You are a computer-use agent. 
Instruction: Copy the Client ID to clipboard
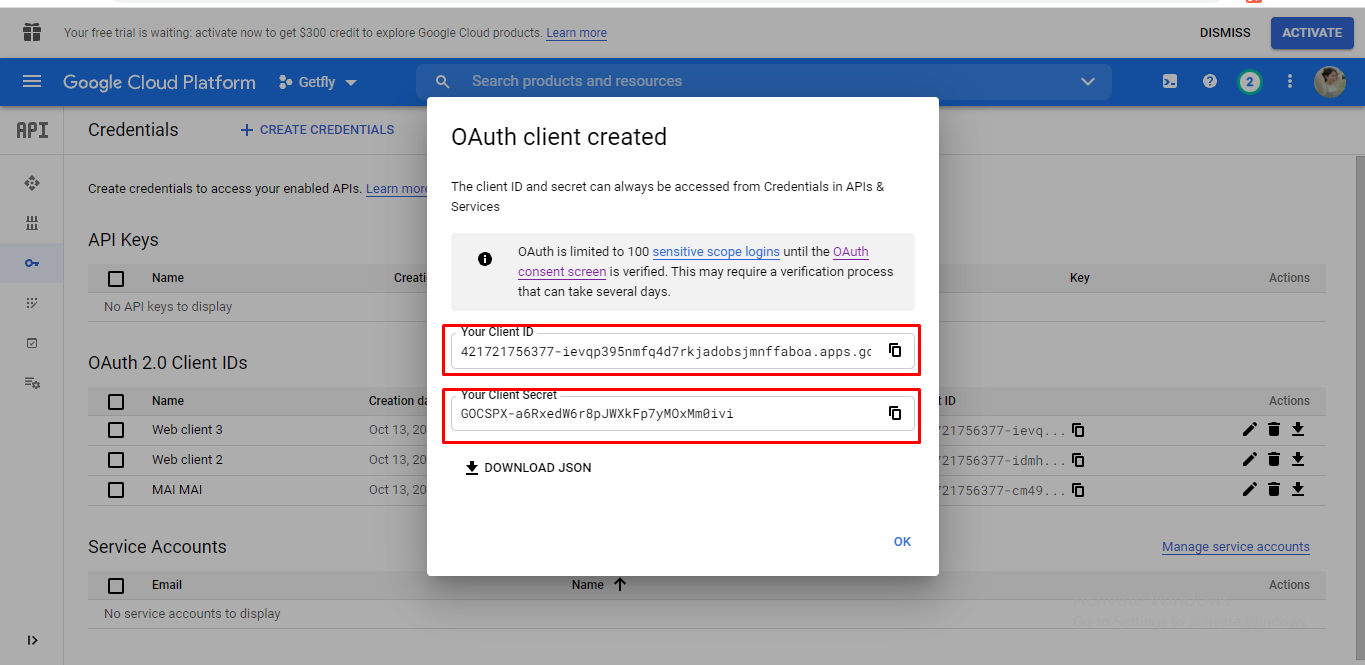pyautogui.click(x=895, y=350)
